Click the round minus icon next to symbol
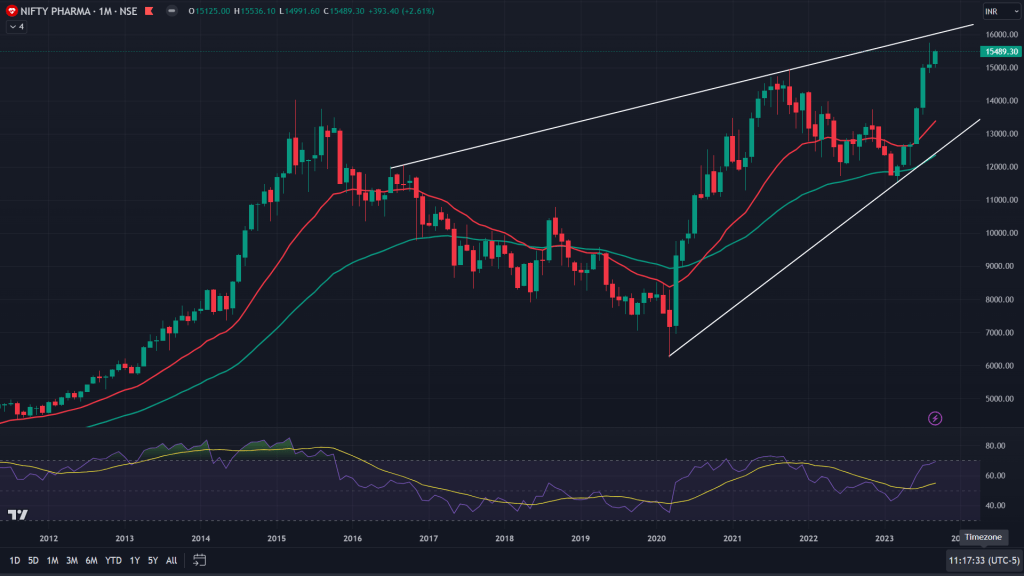 pos(171,11)
